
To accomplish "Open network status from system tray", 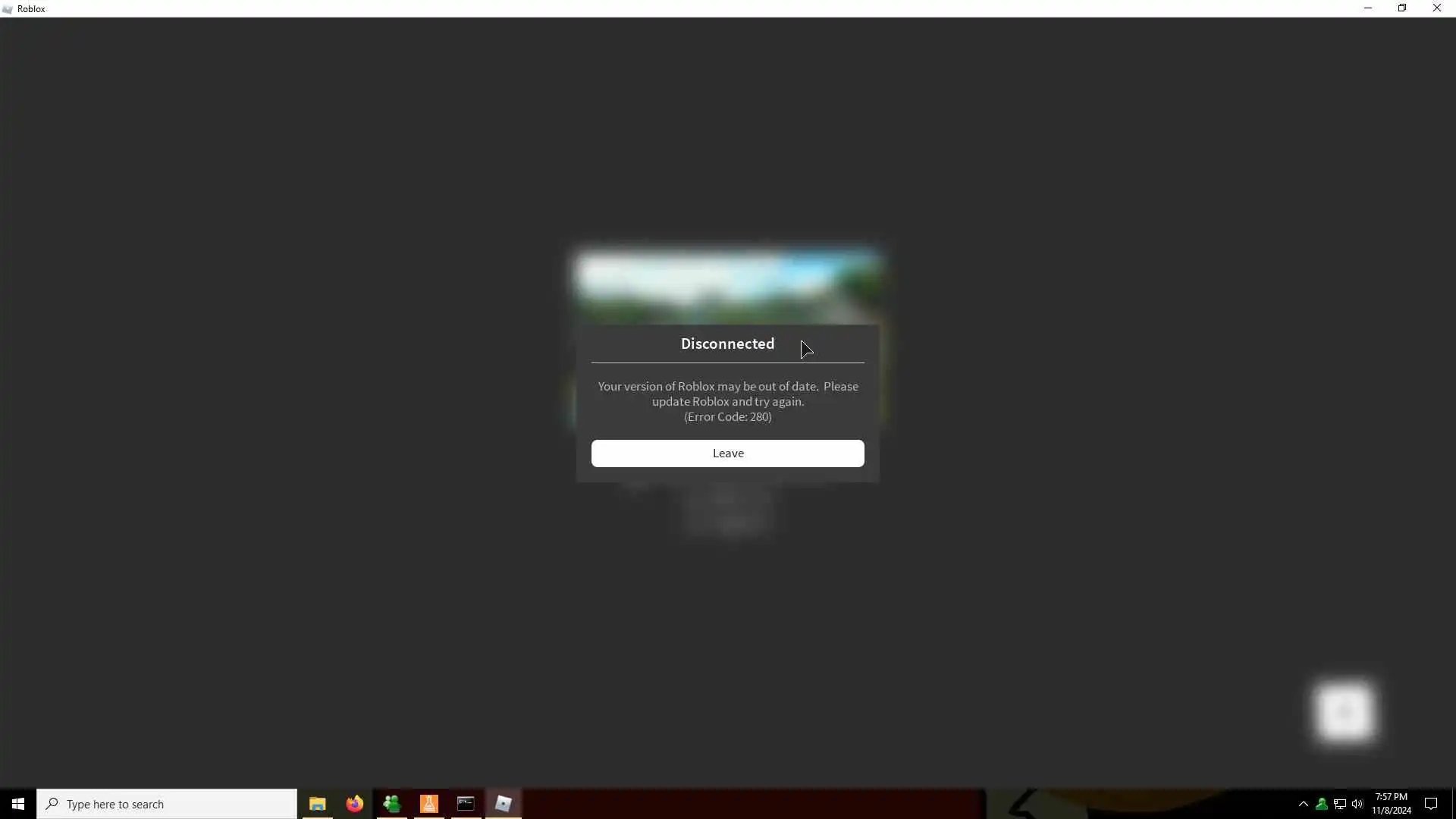I will 1340,804.
